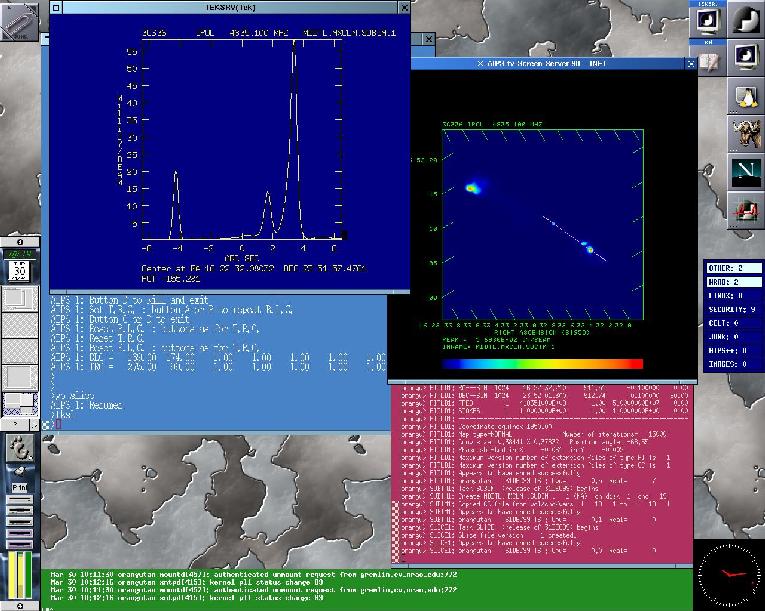
Task: Open the tools icon in top-left corner
Action: pos(19,22)
